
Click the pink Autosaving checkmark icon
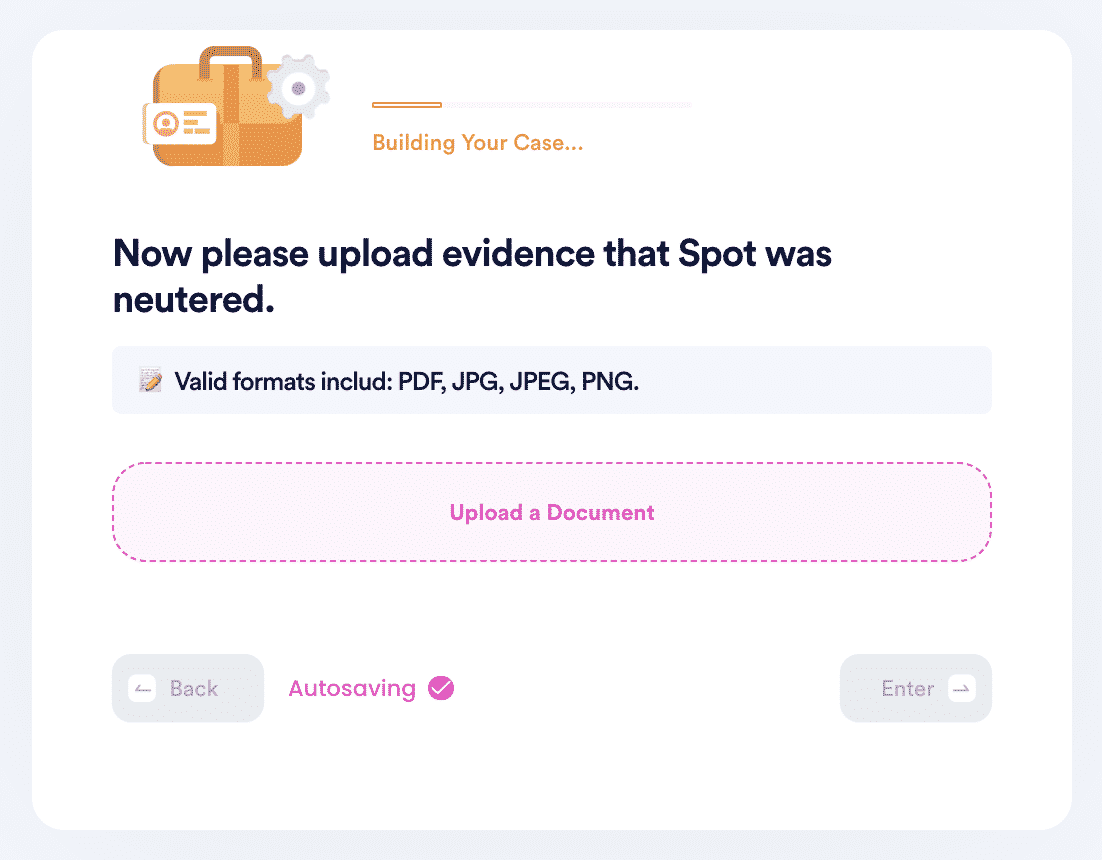(x=441, y=688)
